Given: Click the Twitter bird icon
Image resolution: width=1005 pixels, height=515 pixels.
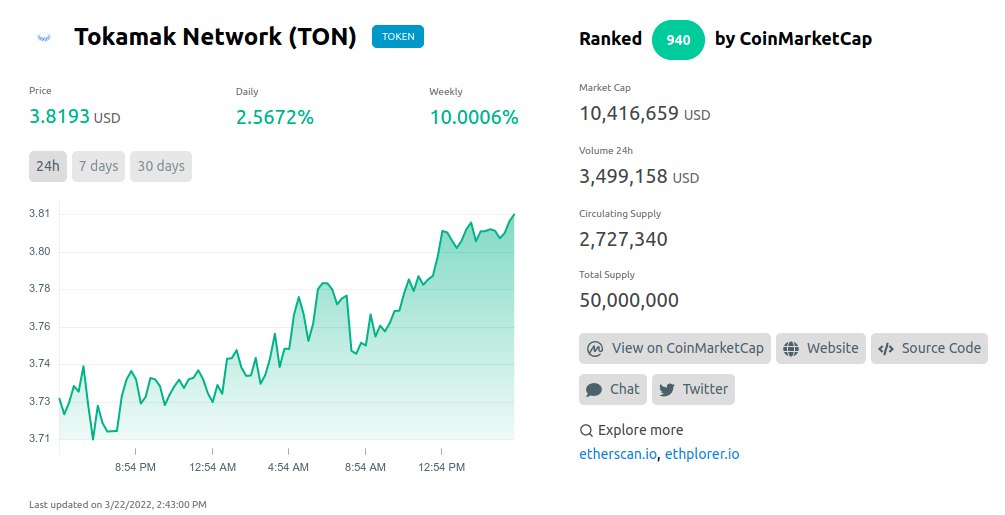Looking at the screenshot, I should click(x=666, y=389).
